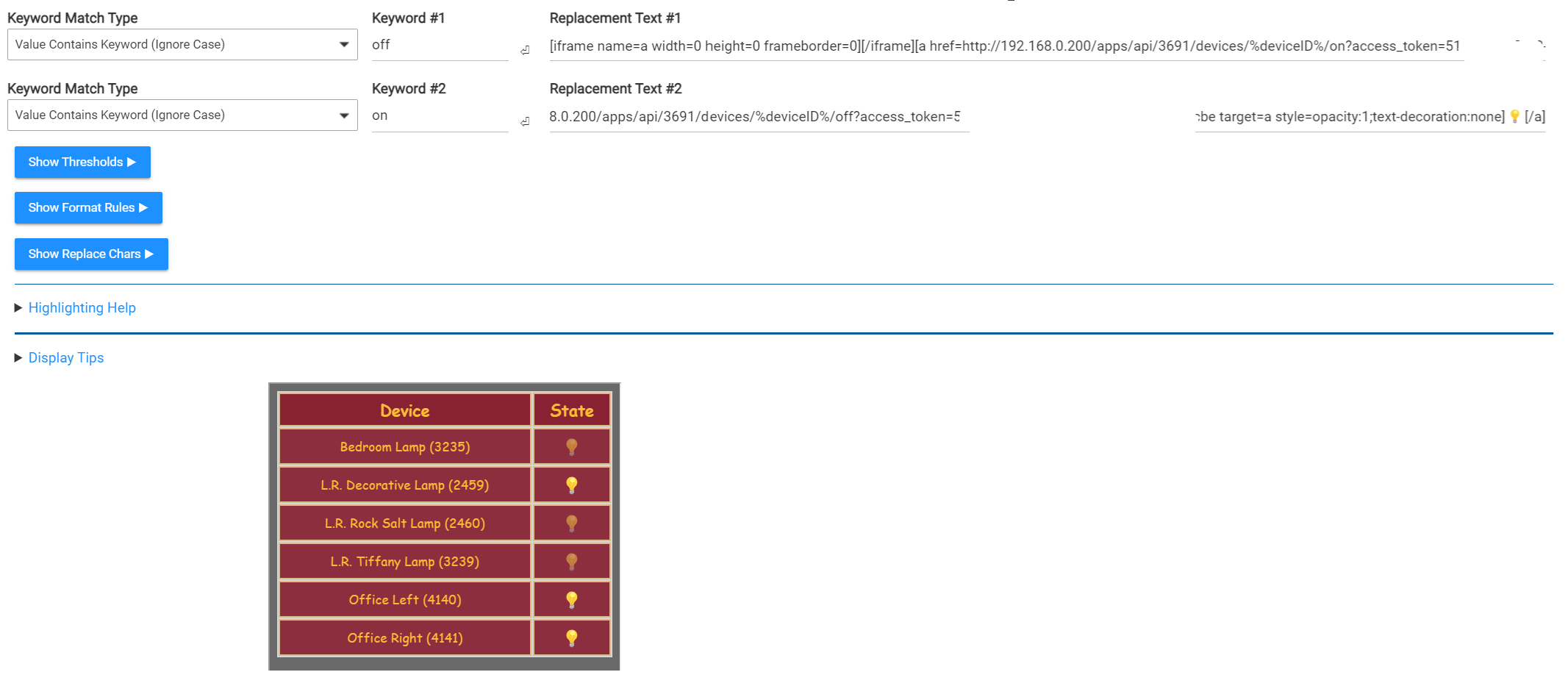Click the Keyword #2 input field
The height and width of the screenshot is (697, 1568).
440,116
